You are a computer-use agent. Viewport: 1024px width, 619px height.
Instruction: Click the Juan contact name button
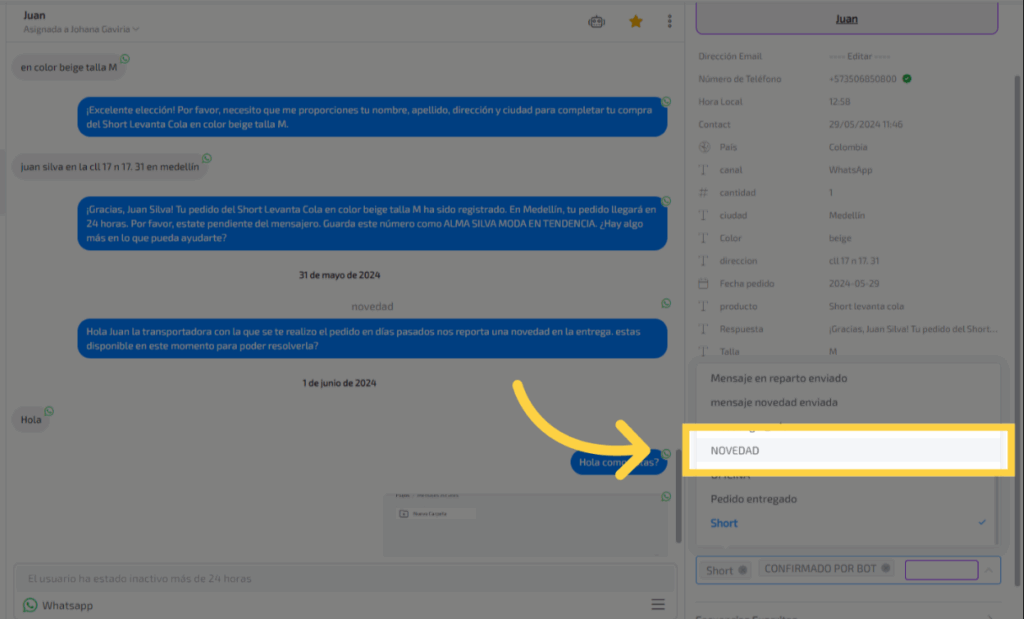[846, 19]
